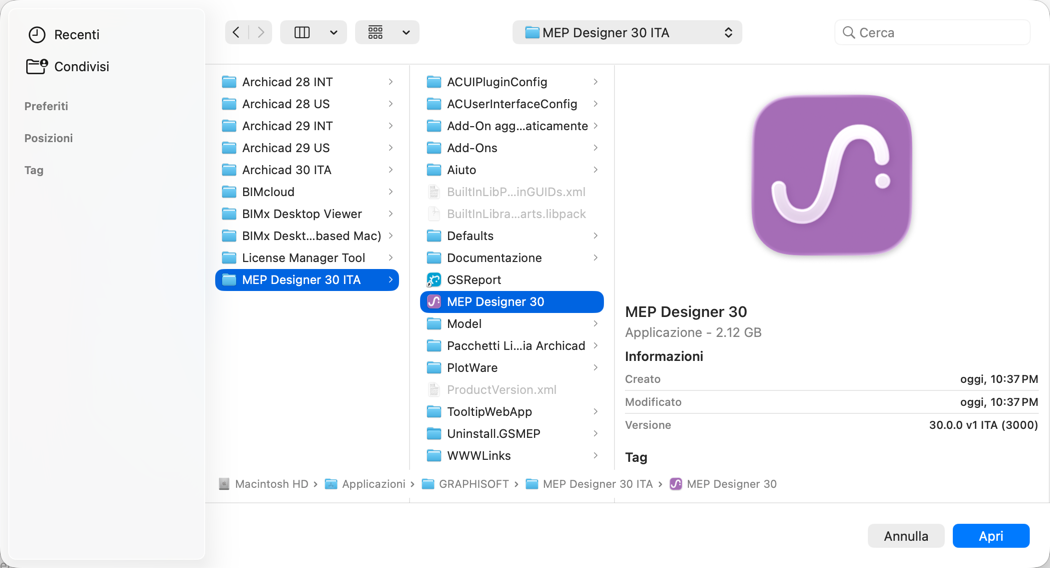Select the Archicad 29 US row
Screen dimensions: 1050x568
(x=307, y=148)
